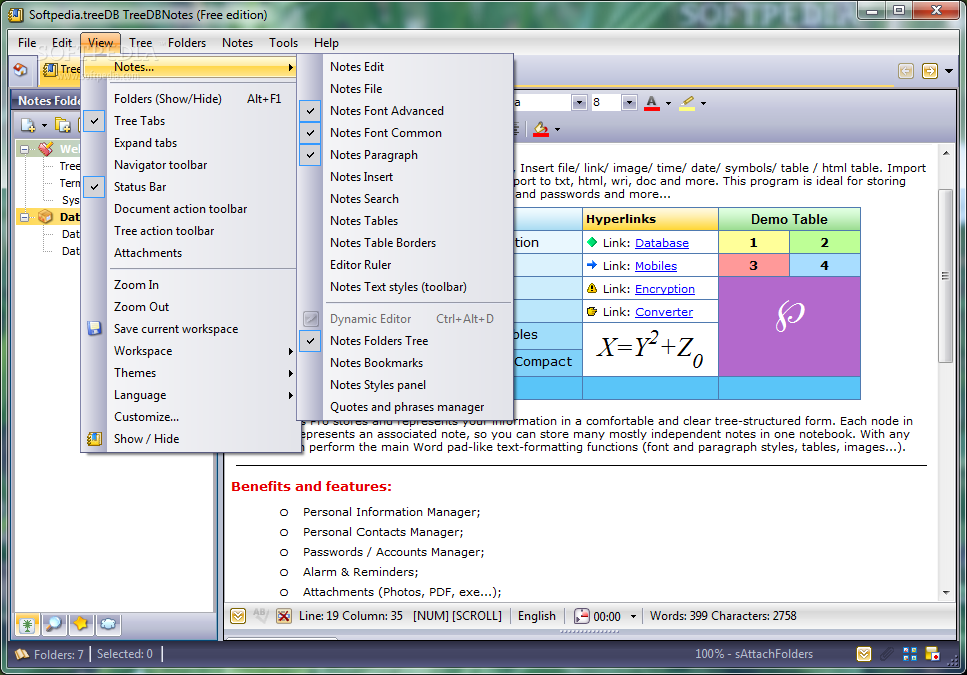This screenshot has width=967, height=675.
Task: Click the notebook icon beside Show / Hide
Action: [x=94, y=439]
